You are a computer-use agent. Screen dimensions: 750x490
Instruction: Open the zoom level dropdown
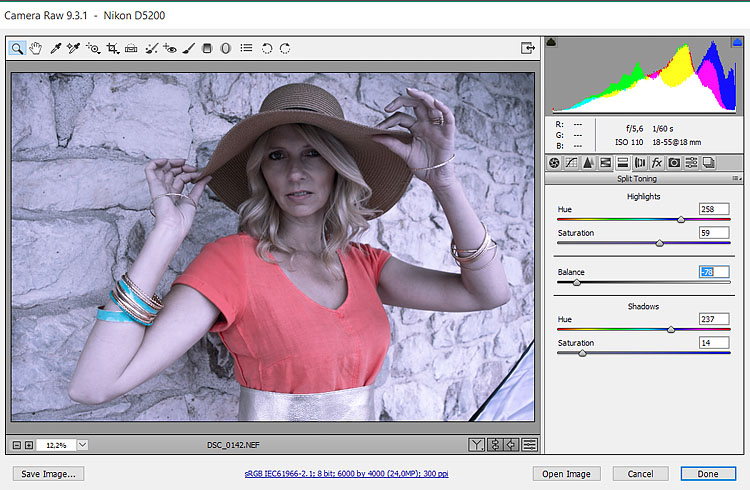pyautogui.click(x=81, y=444)
